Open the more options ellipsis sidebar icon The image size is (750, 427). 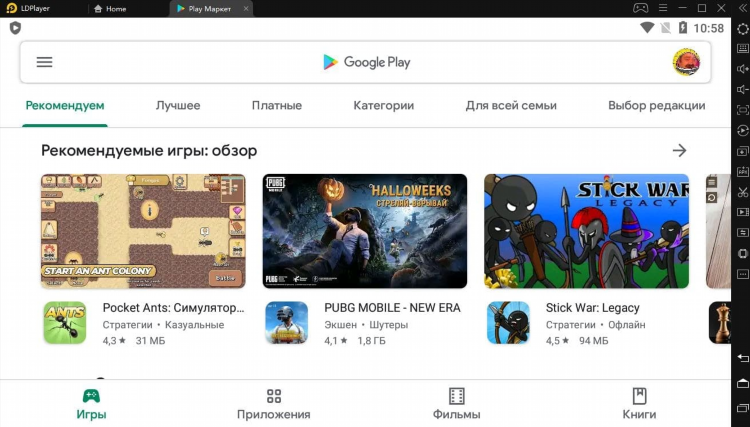[x=743, y=274]
